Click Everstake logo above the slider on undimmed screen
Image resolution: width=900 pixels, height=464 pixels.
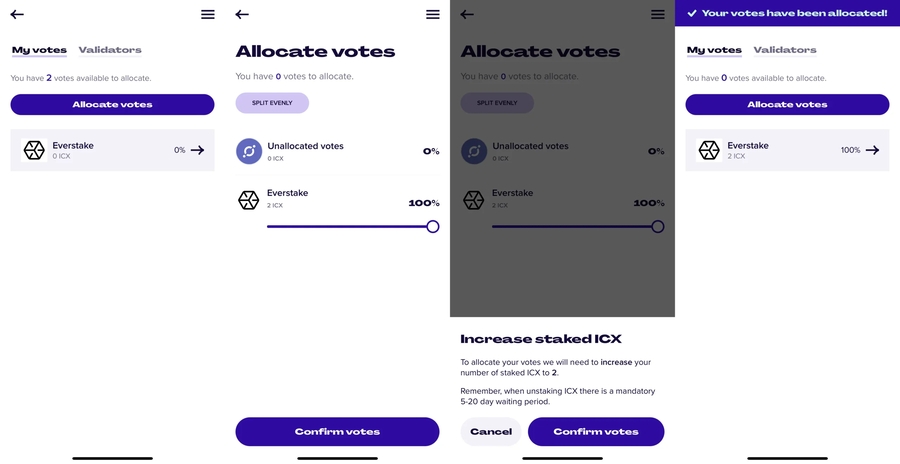tap(249, 199)
